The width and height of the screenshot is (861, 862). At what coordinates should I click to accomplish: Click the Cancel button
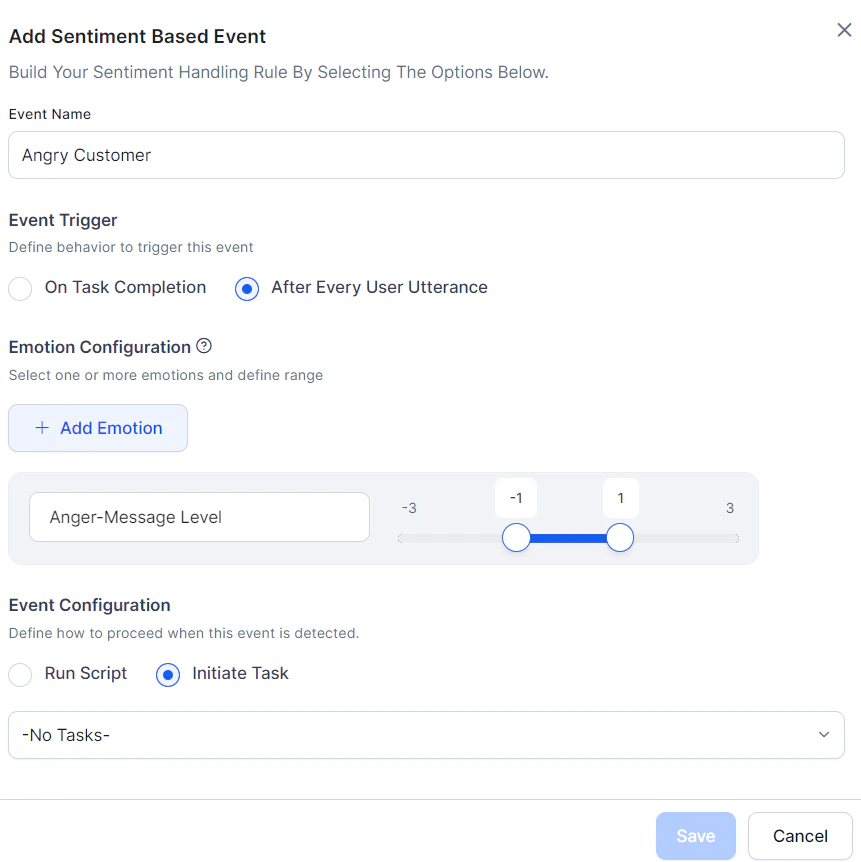tap(799, 835)
